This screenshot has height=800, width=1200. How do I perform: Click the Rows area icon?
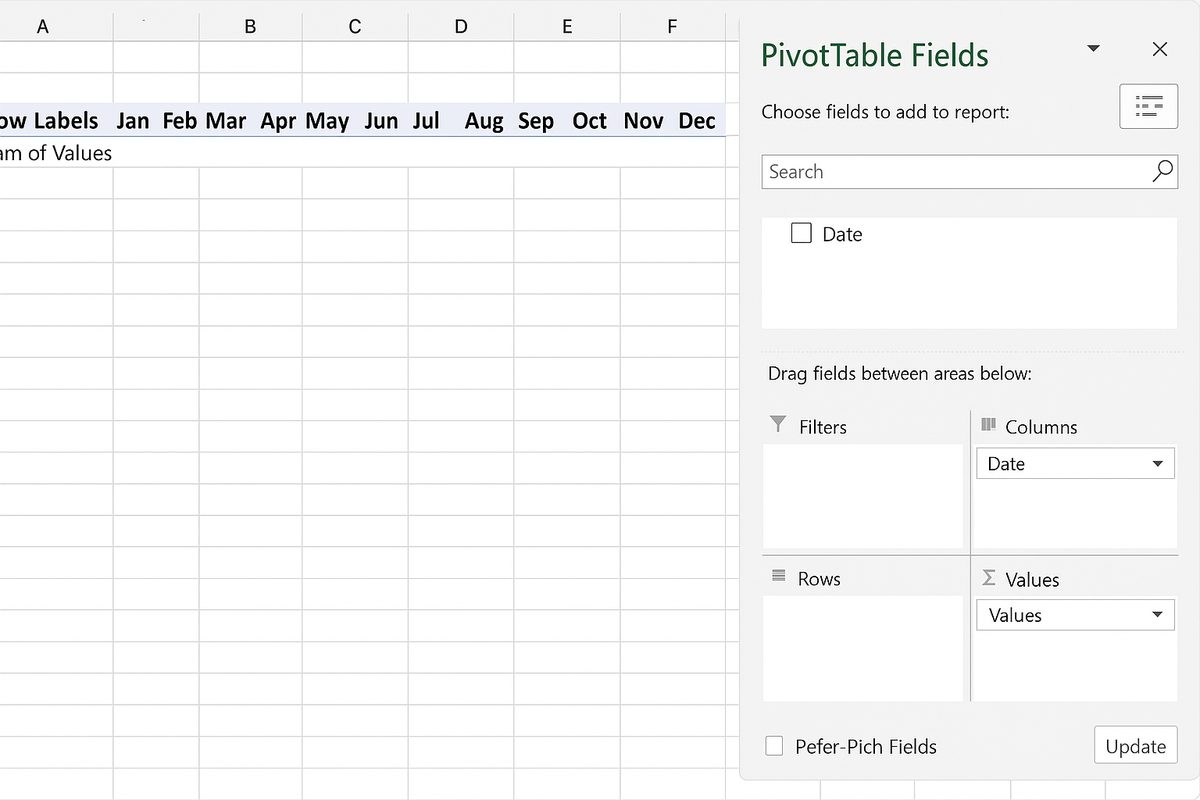click(x=778, y=577)
